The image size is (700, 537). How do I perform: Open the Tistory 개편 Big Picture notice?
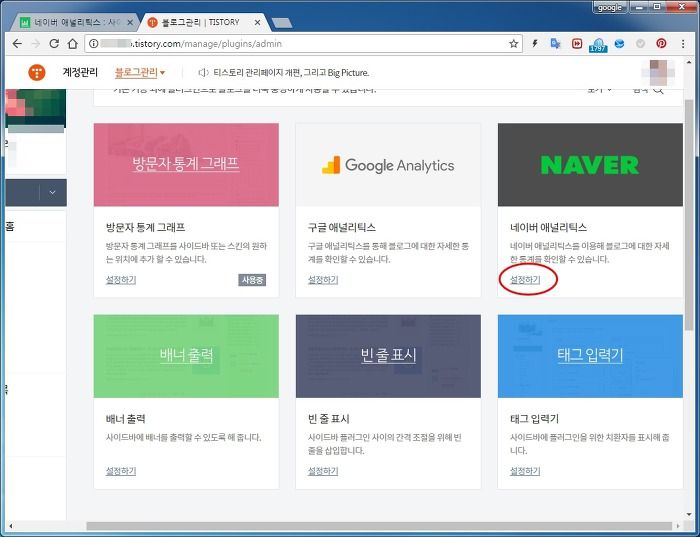tap(291, 72)
